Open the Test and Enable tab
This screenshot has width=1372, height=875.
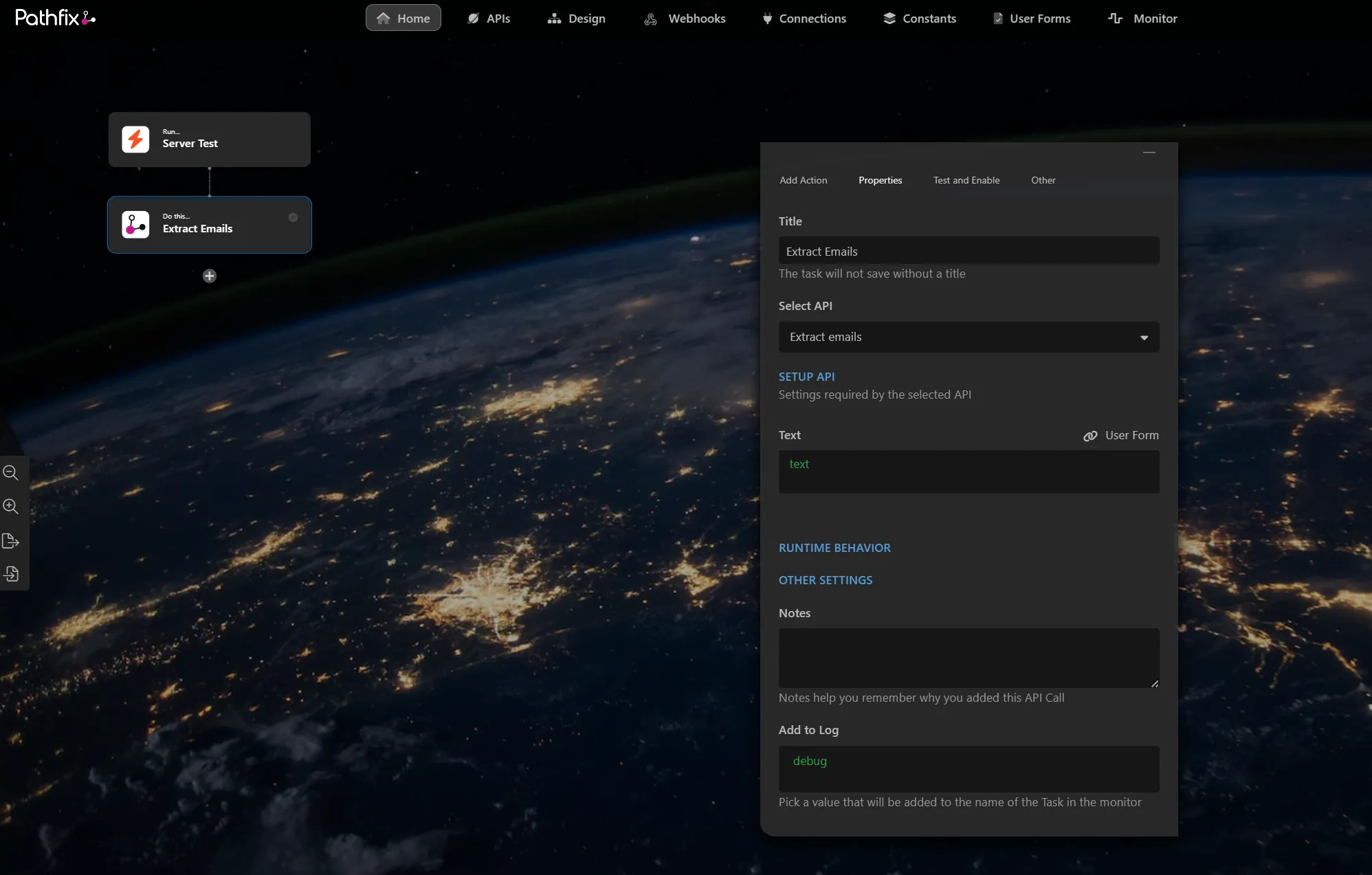[x=966, y=180]
